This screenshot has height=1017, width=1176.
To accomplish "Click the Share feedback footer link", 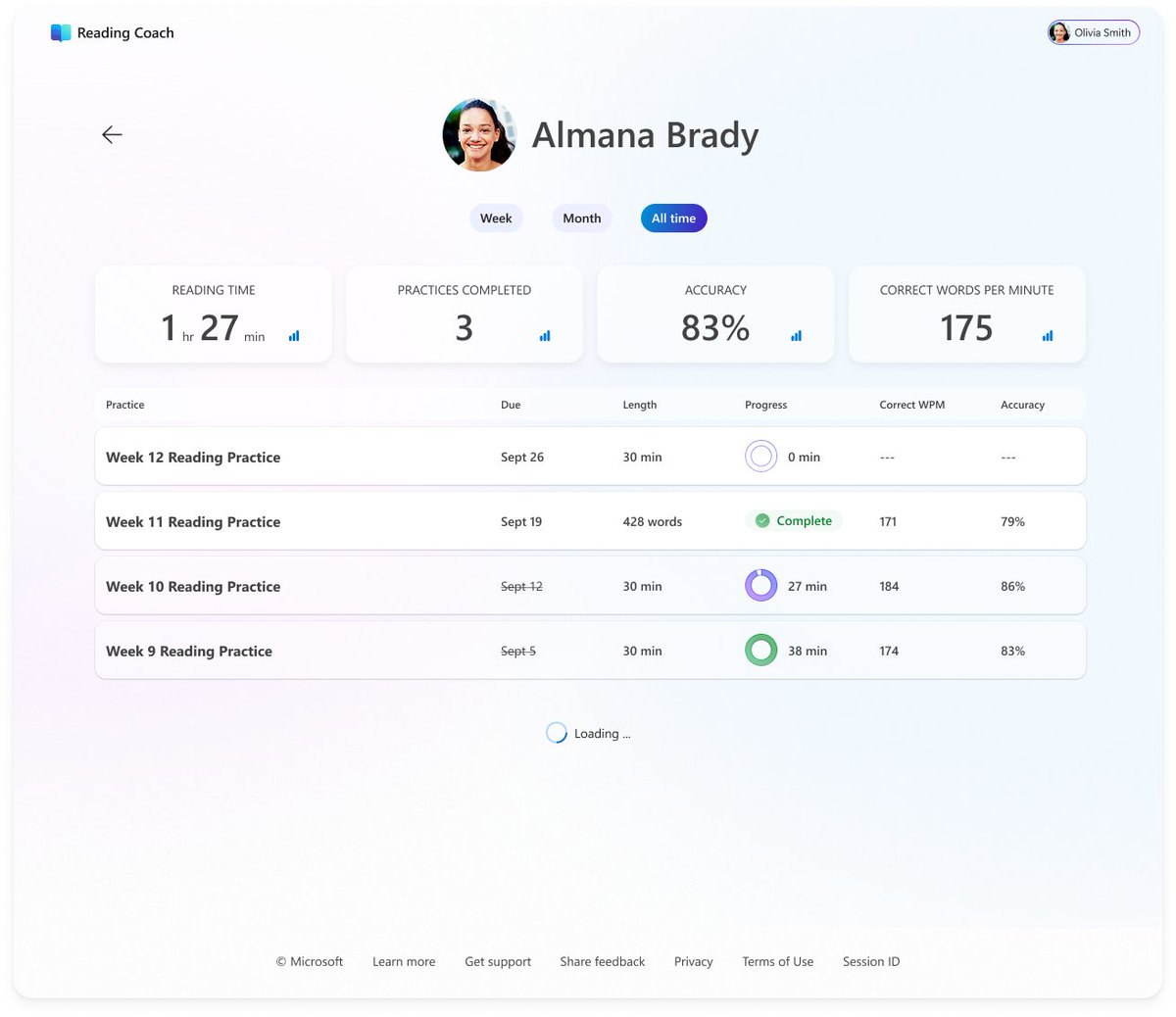I will pos(603,961).
